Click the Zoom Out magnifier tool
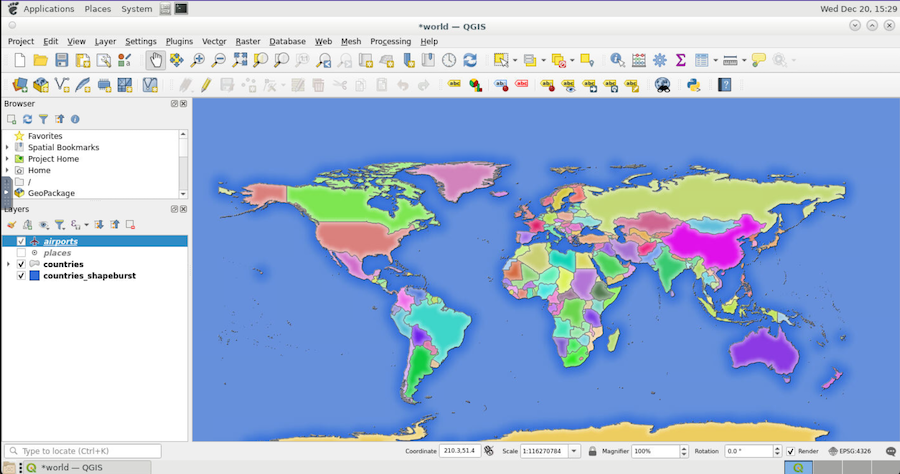The height and width of the screenshot is (474, 900). pyautogui.click(x=218, y=60)
